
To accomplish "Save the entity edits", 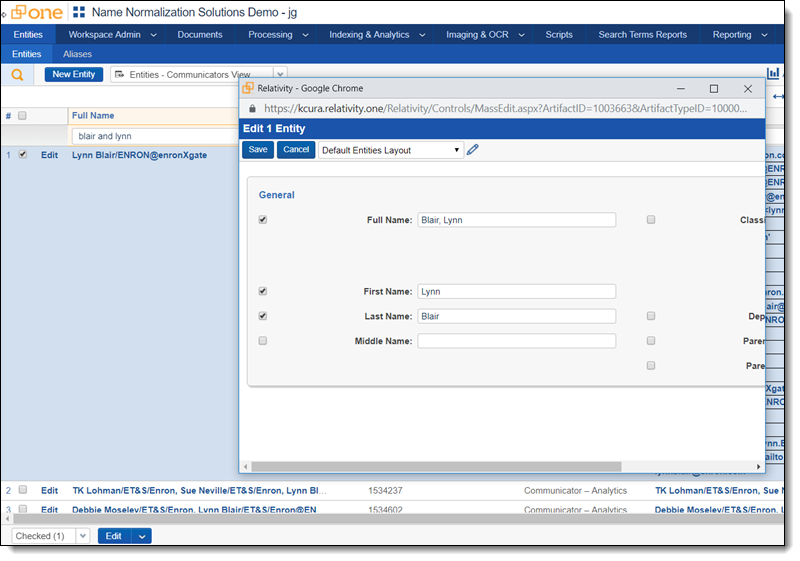I will (258, 150).
